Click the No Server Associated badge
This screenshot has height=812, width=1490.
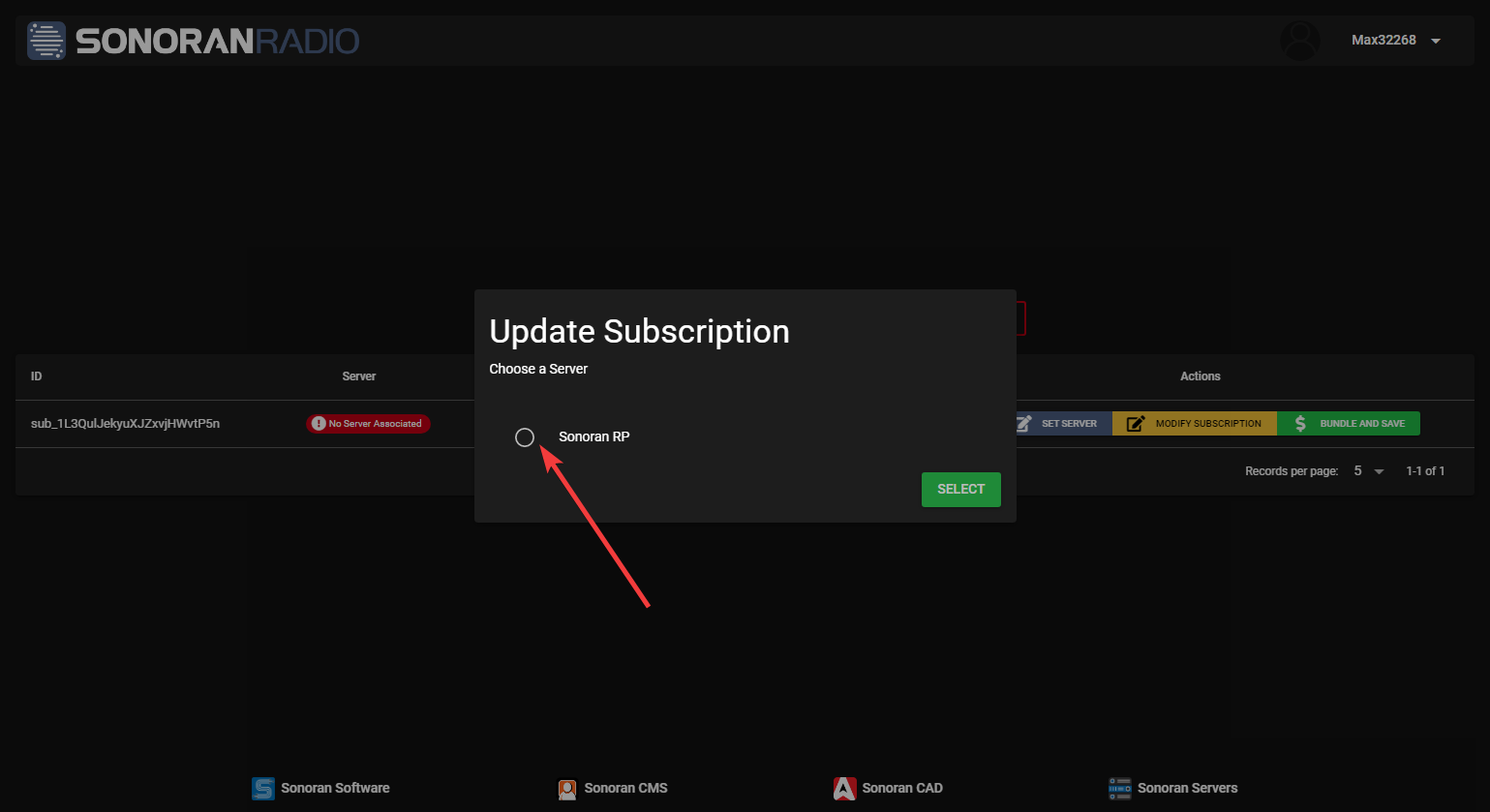(x=368, y=424)
